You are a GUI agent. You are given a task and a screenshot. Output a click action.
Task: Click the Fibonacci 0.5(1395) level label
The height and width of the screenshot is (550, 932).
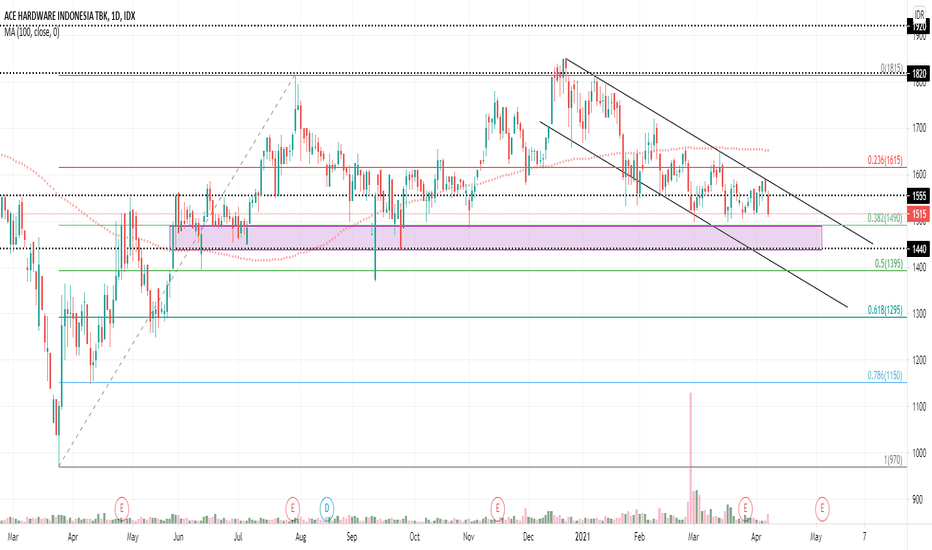889,263
